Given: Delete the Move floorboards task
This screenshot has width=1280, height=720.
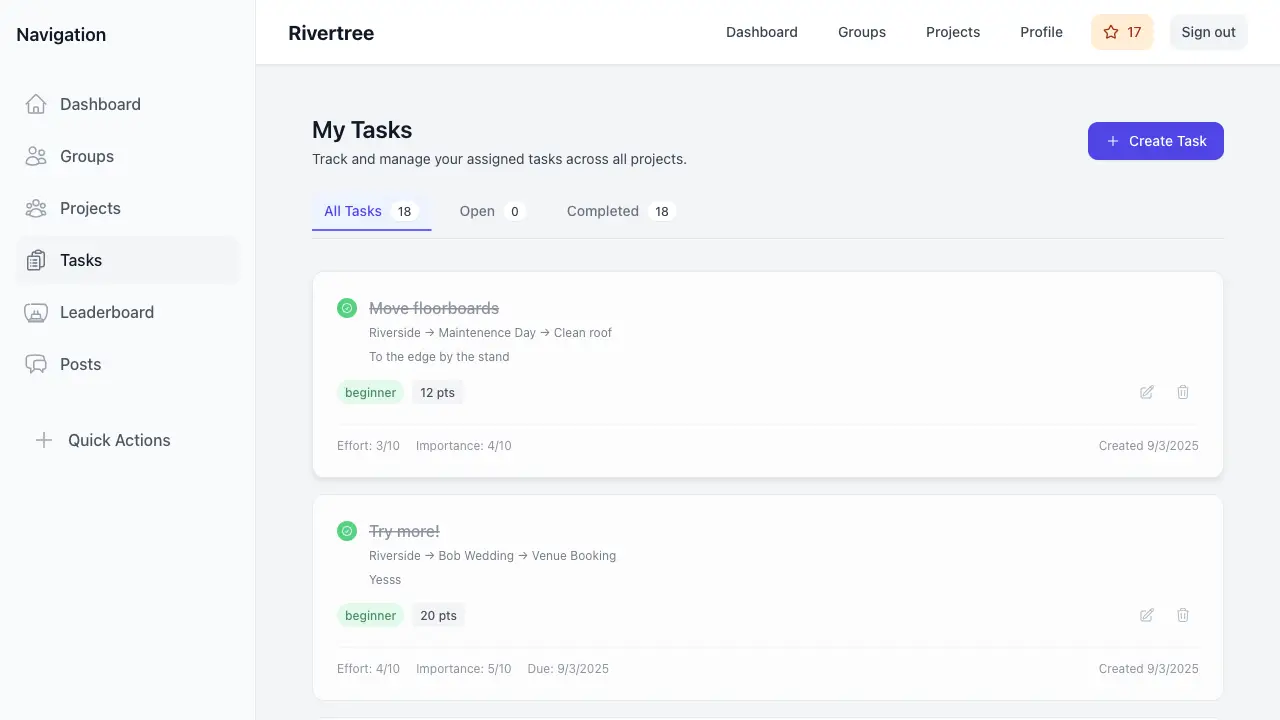Looking at the screenshot, I should 1183,392.
